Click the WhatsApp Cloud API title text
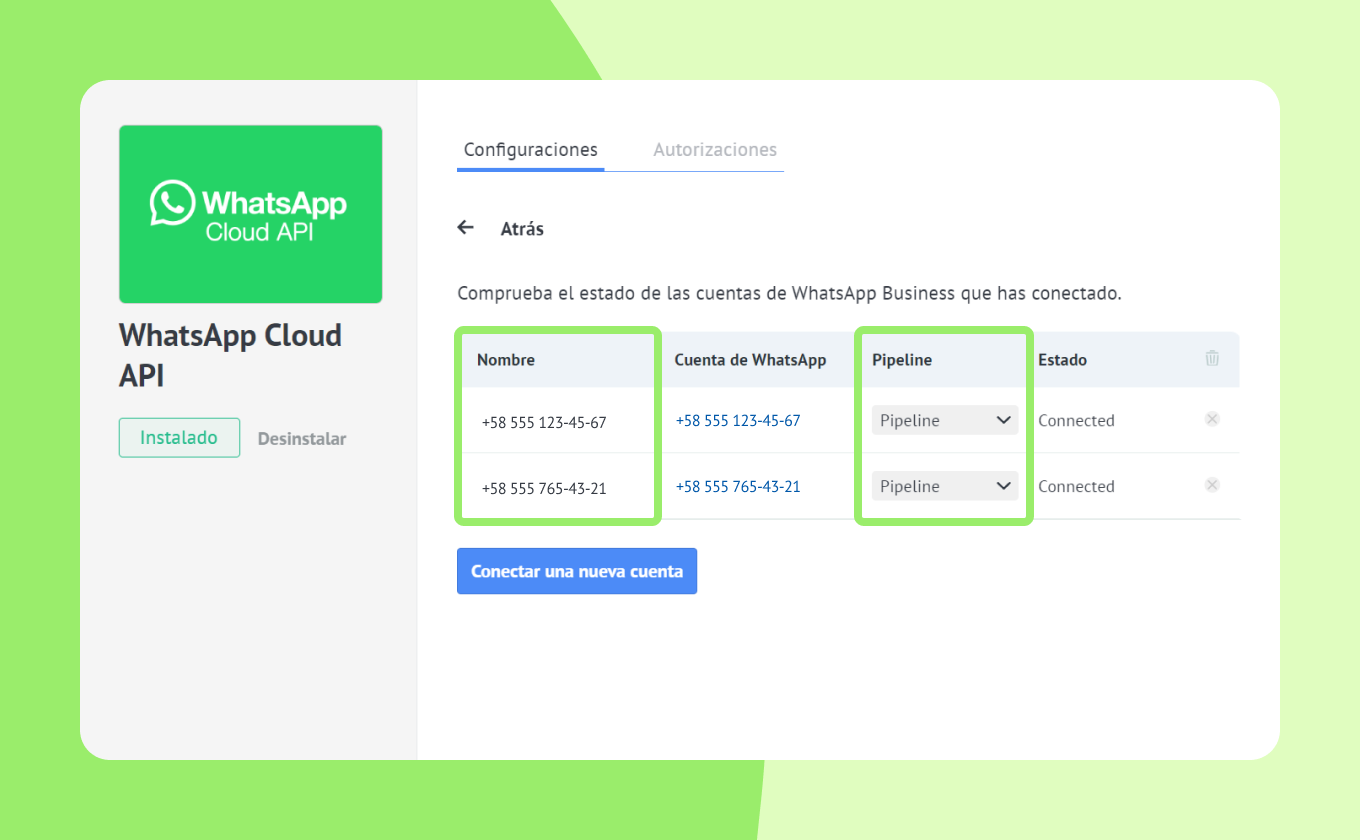This screenshot has height=840, width=1360. (230, 355)
